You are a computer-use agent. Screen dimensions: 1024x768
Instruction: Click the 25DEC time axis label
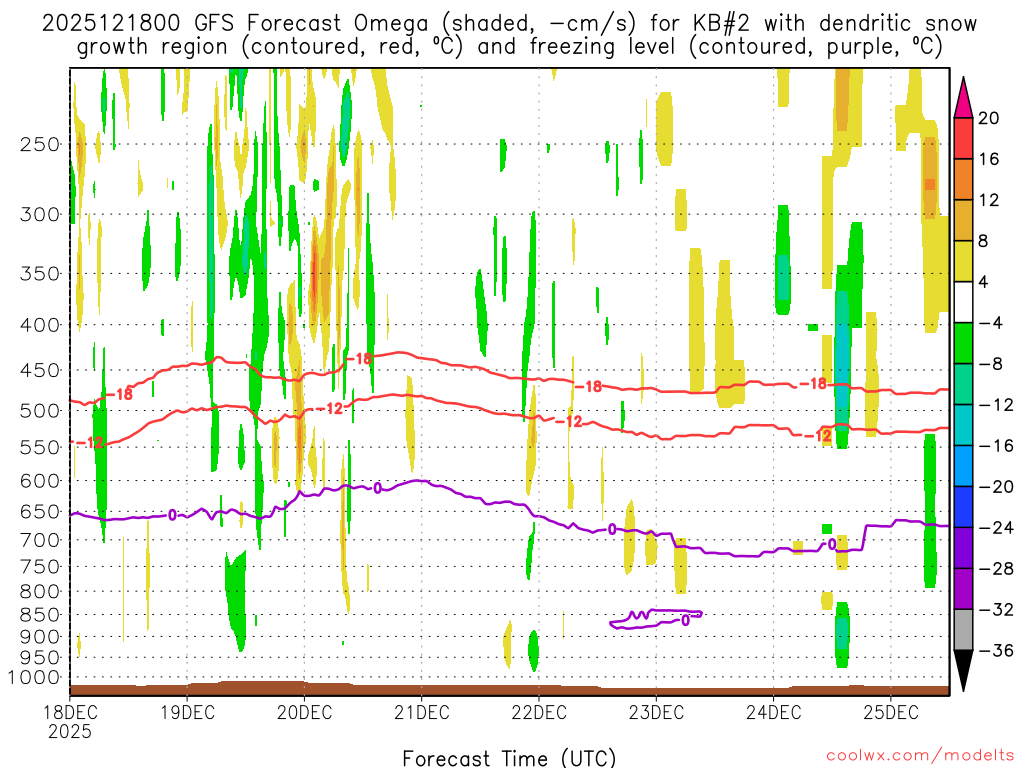point(891,712)
